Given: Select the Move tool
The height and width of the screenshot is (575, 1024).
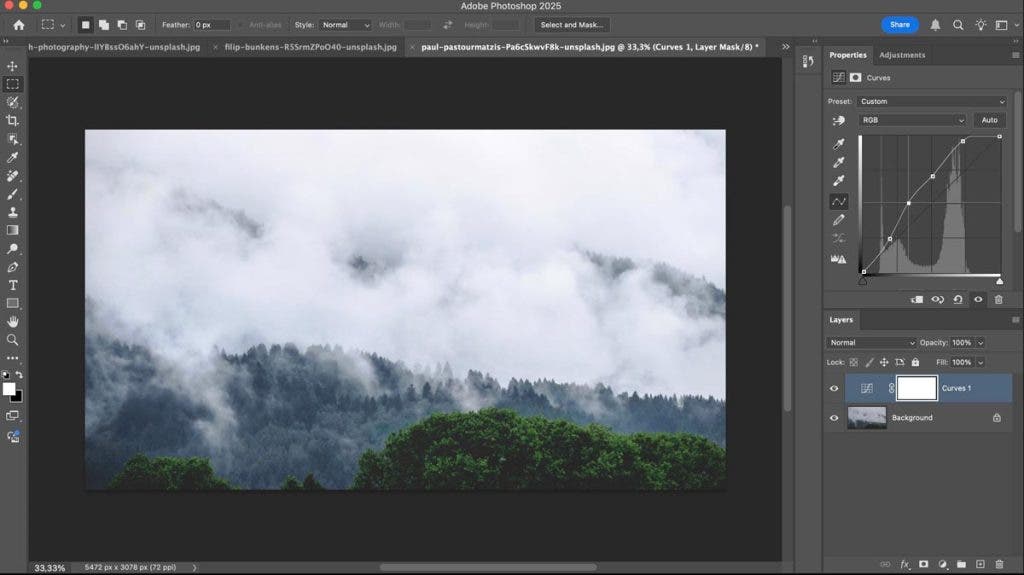Looking at the screenshot, I should click(x=12, y=66).
